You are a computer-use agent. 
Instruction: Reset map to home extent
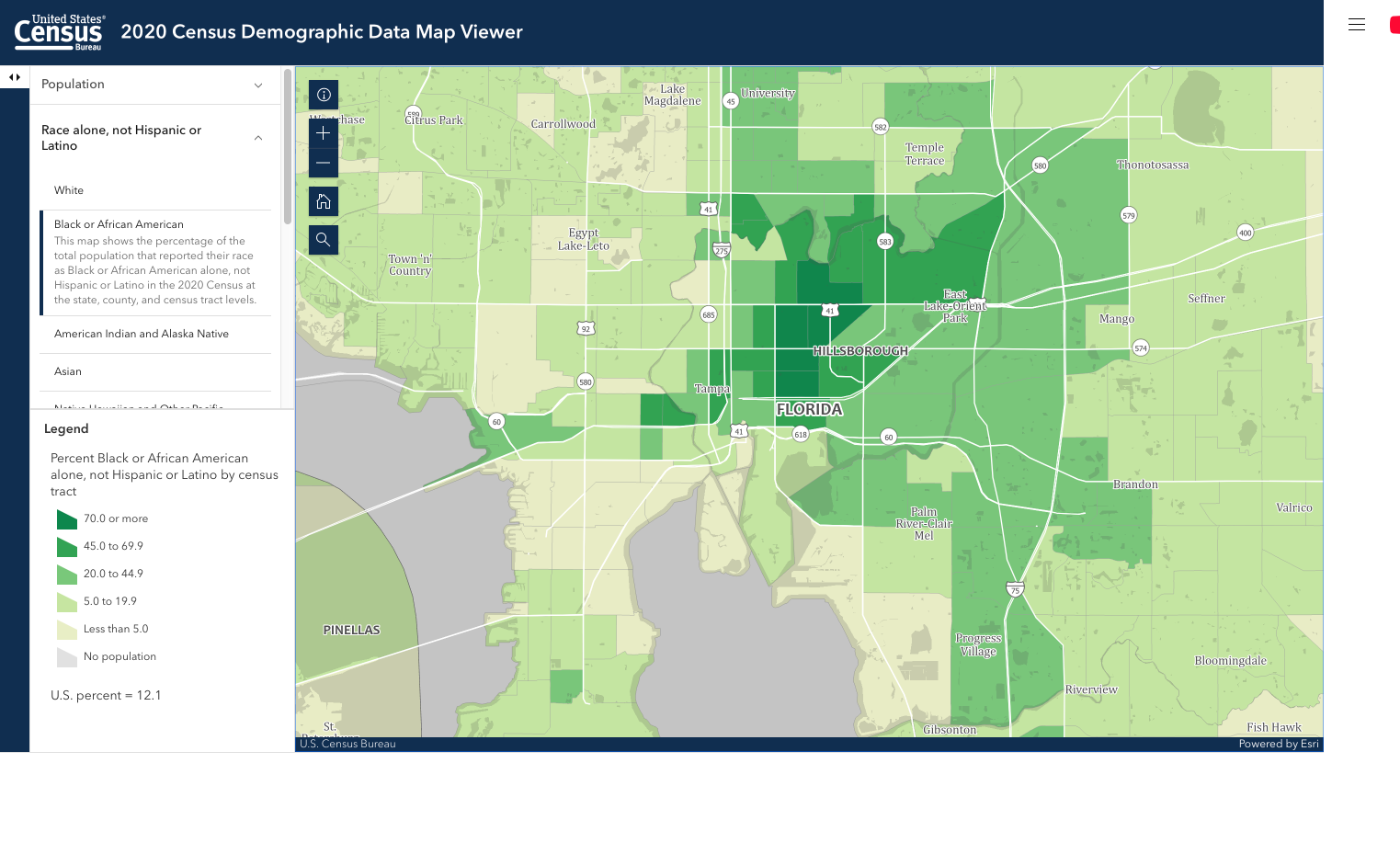(x=324, y=201)
